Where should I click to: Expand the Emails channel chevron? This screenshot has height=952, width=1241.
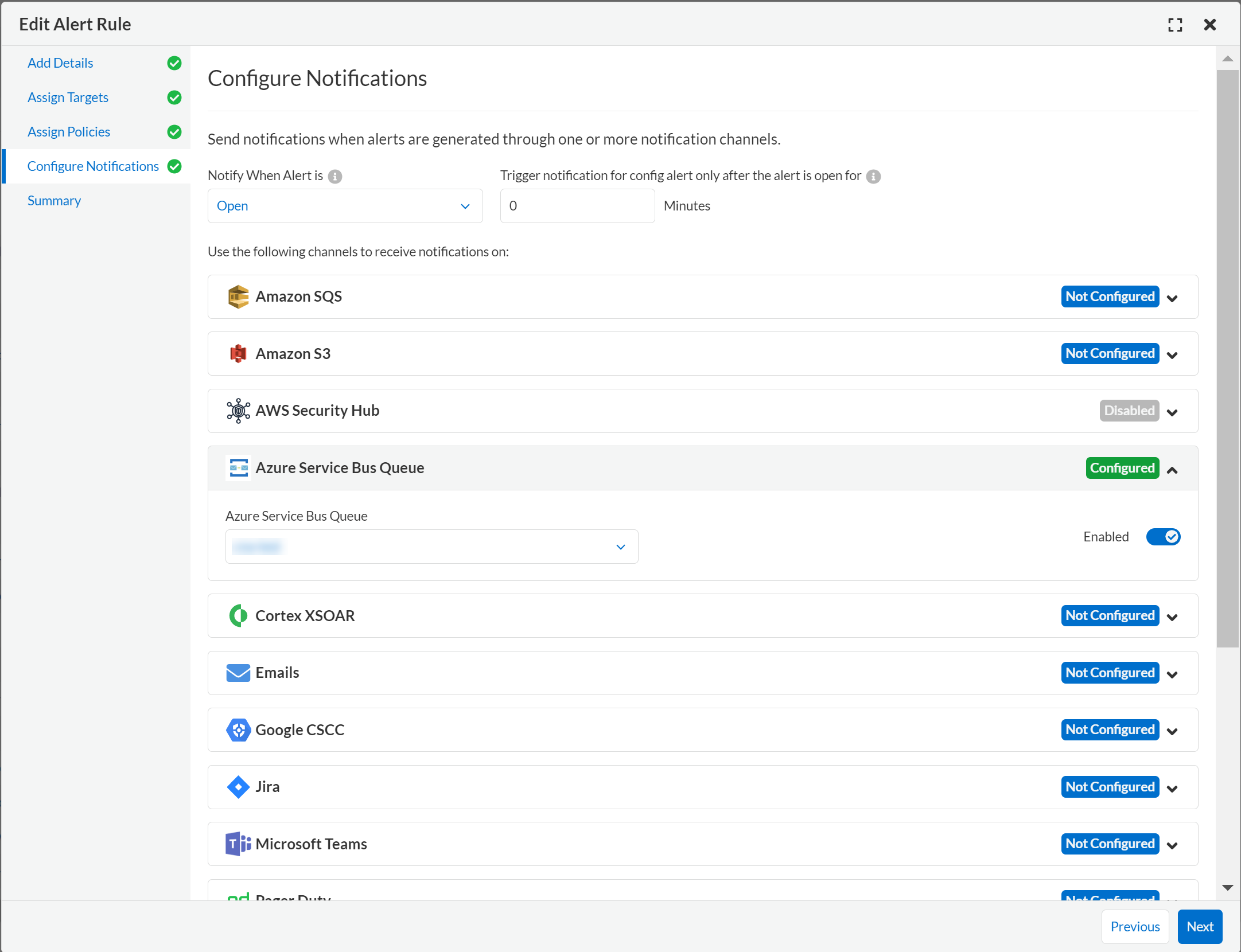pos(1172,674)
